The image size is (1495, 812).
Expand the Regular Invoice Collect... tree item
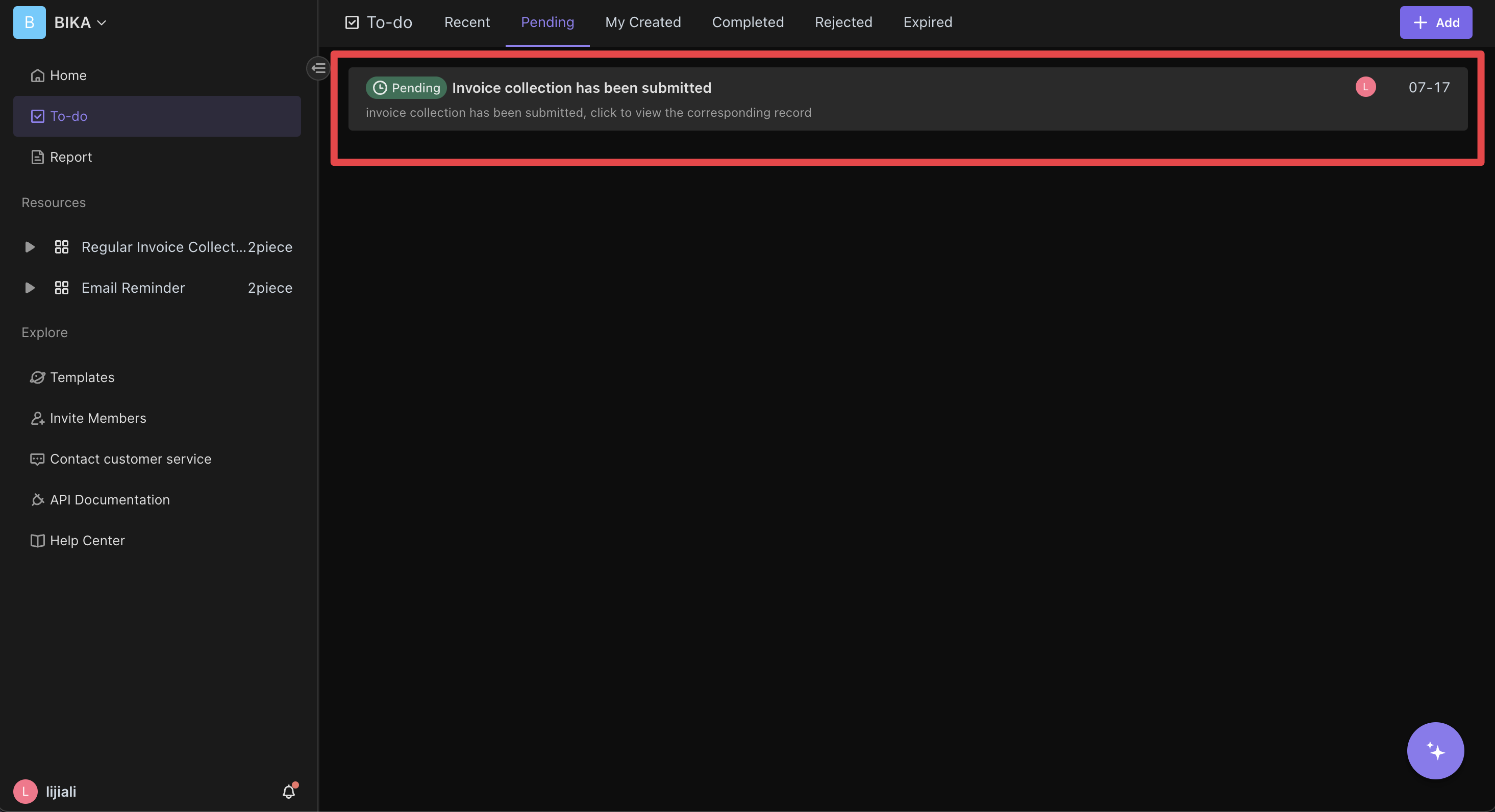[29, 247]
